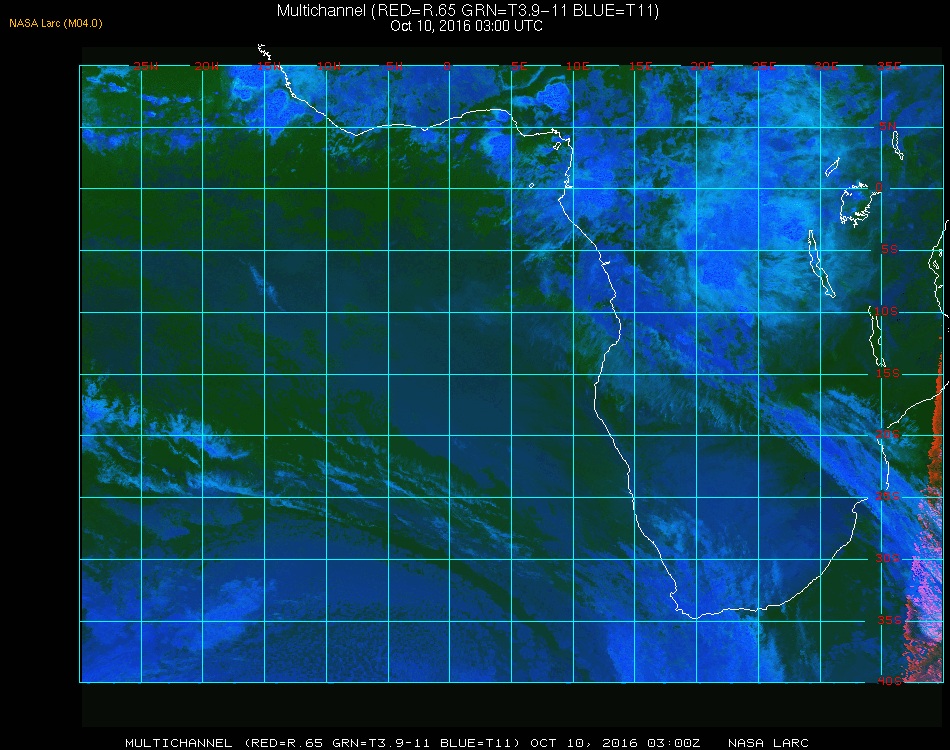The height and width of the screenshot is (750, 950).
Task: Click the 15S latitude label
Action: click(888, 373)
